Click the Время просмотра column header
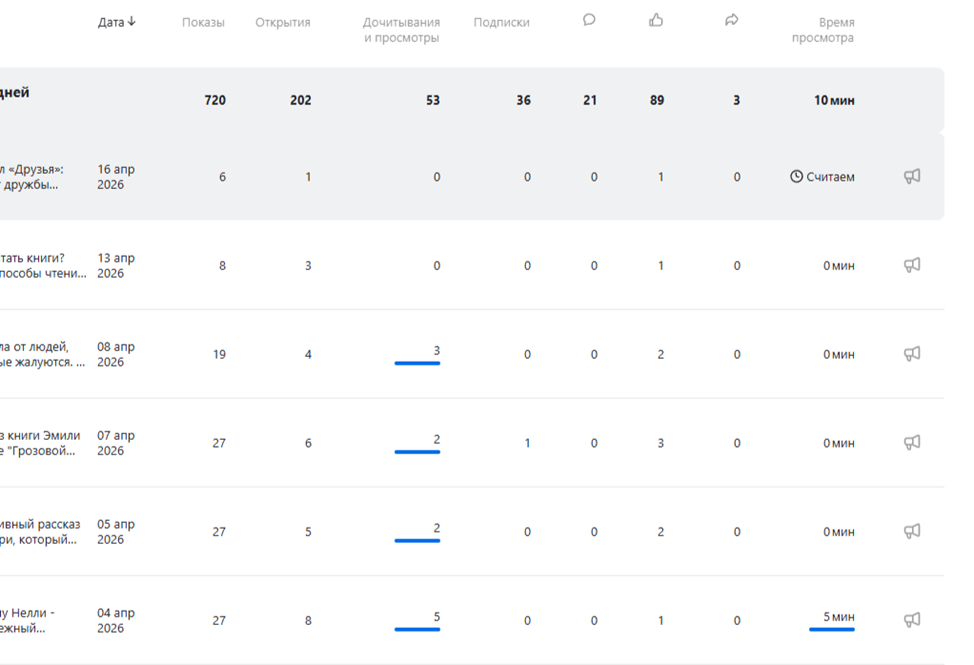The image size is (974, 665). pos(823,30)
